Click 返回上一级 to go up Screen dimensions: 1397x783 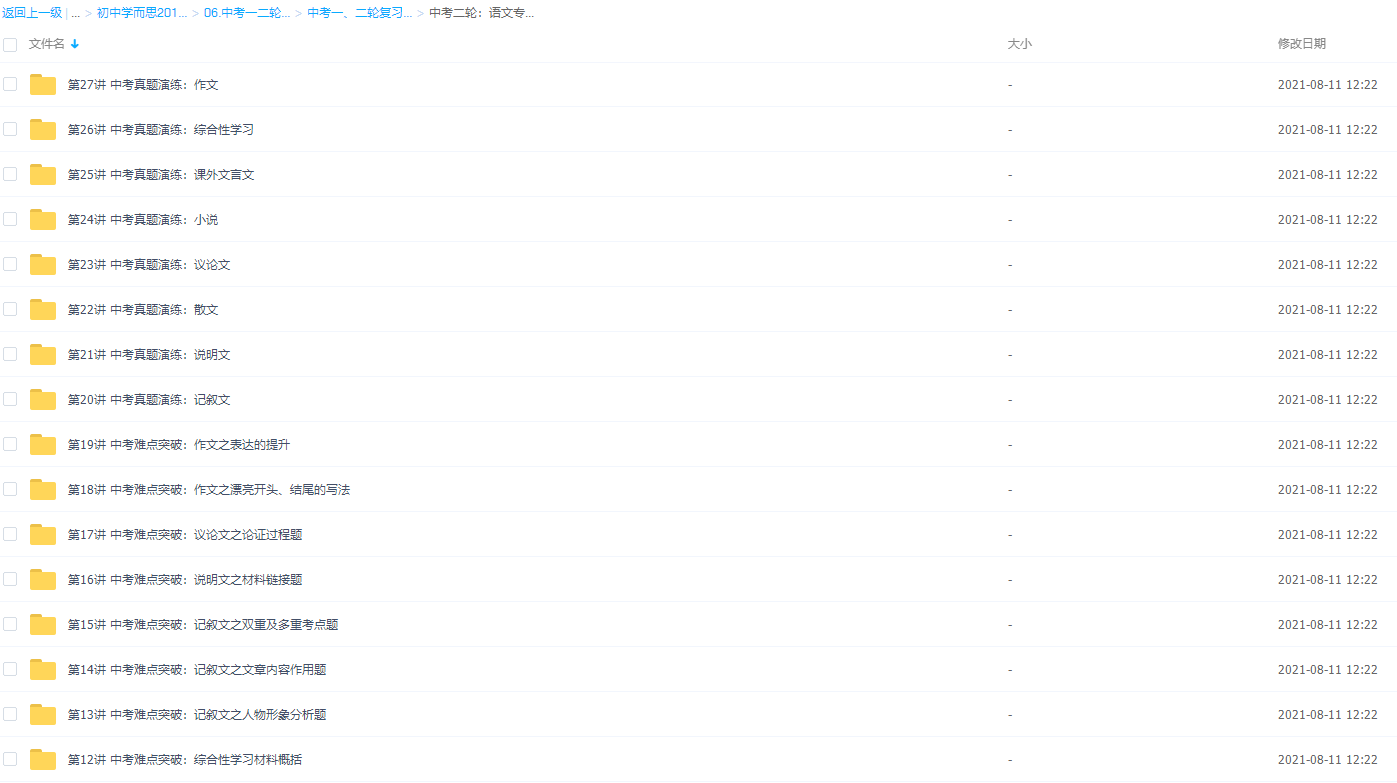click(x=32, y=13)
